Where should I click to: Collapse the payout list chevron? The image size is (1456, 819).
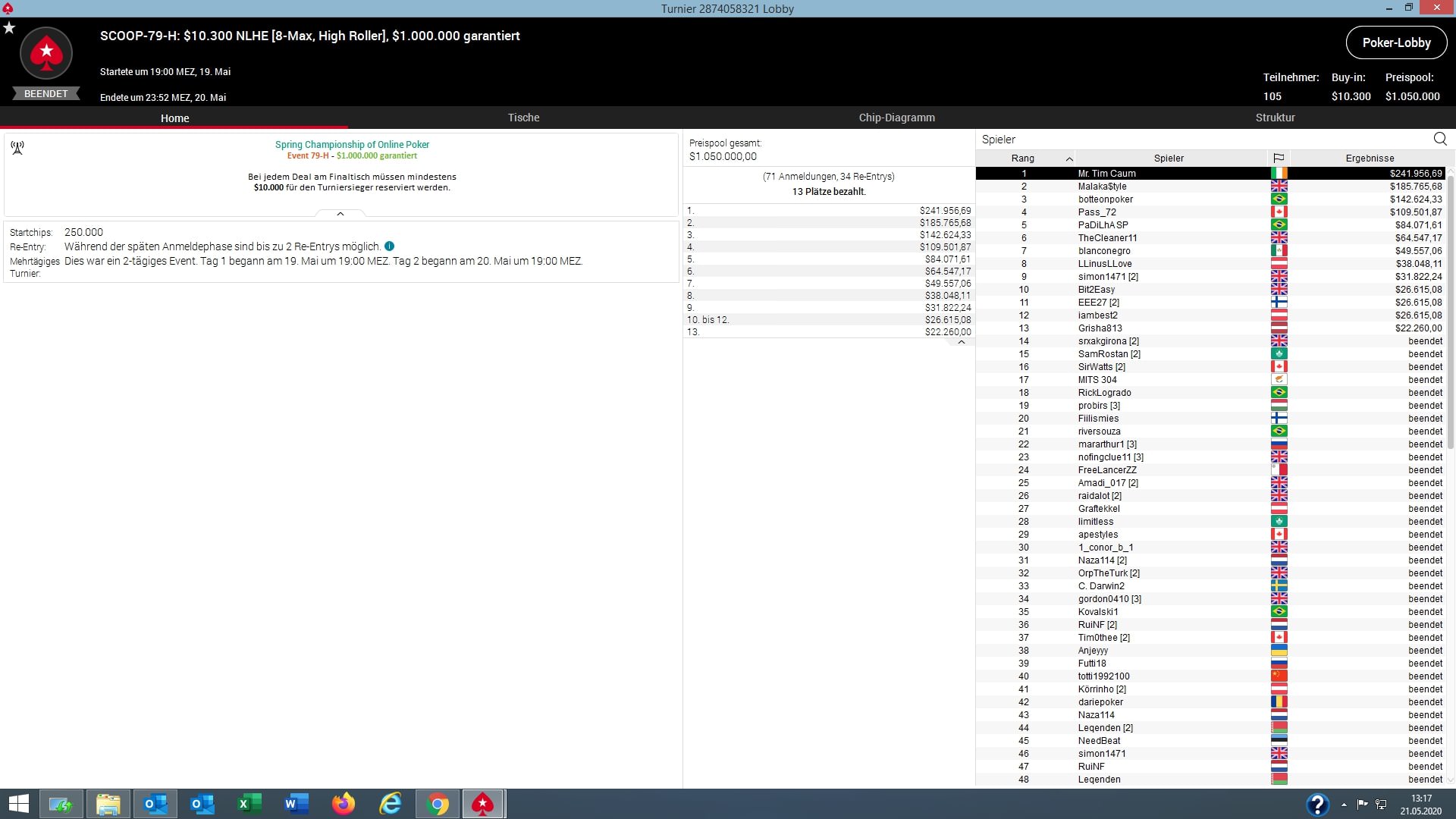(x=961, y=342)
